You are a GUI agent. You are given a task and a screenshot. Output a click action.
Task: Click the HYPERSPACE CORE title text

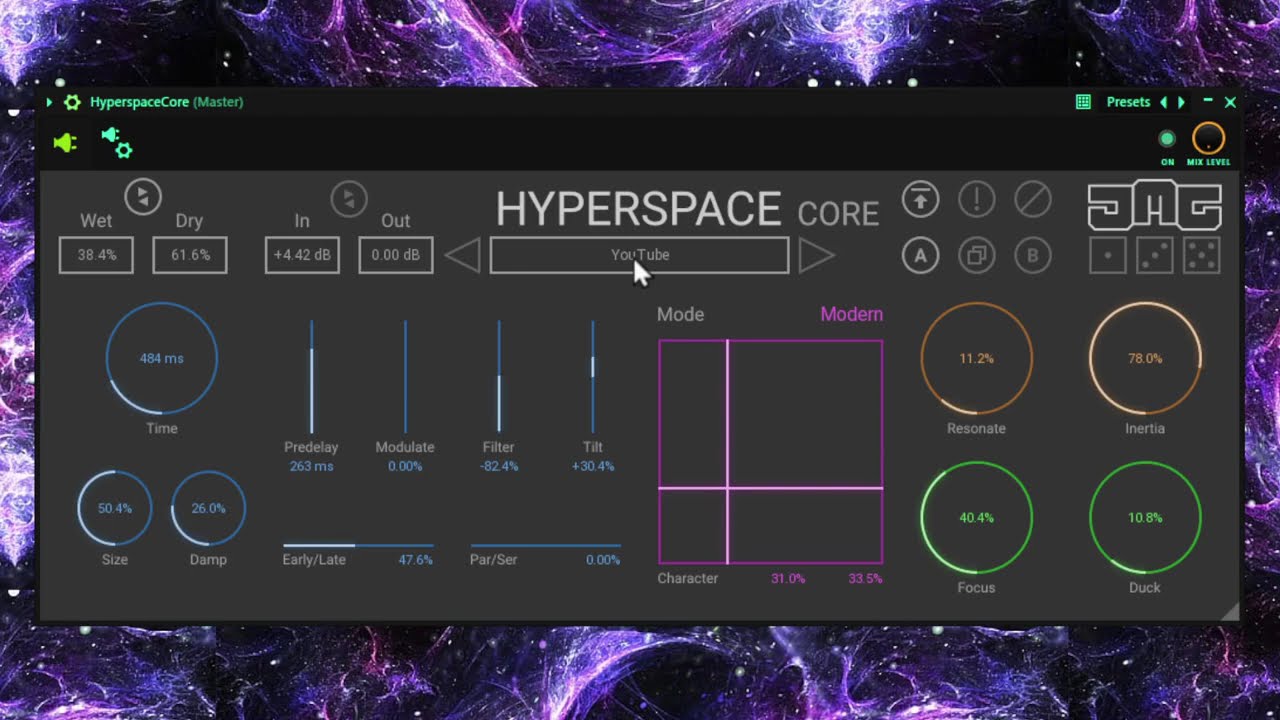[688, 210]
